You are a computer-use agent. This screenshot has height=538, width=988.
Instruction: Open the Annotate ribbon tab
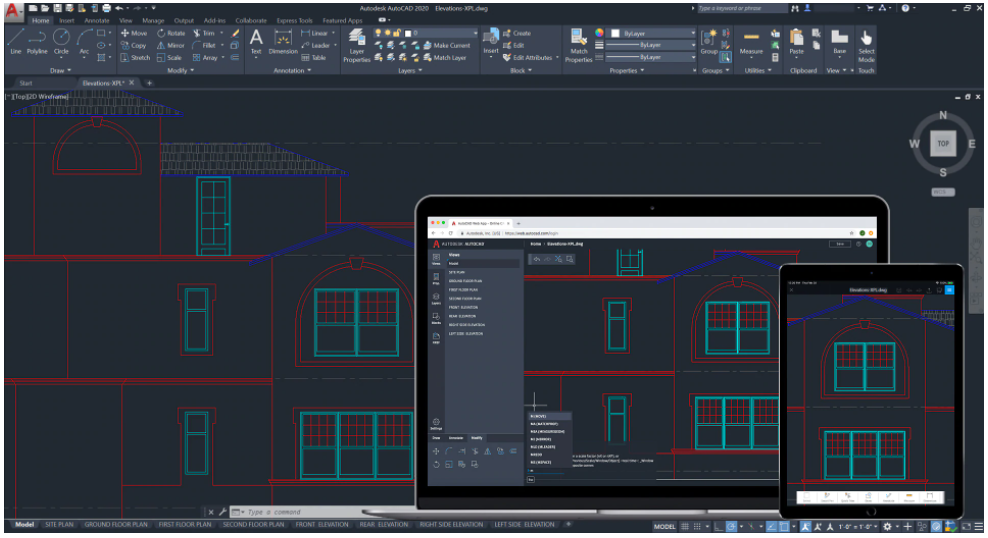[x=96, y=21]
